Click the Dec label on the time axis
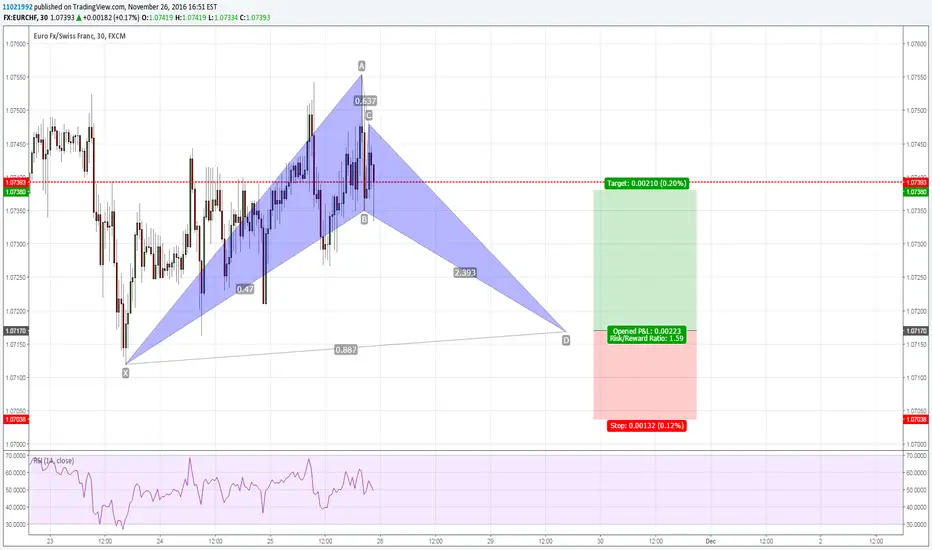This screenshot has width=932, height=550. pyautogui.click(x=710, y=541)
